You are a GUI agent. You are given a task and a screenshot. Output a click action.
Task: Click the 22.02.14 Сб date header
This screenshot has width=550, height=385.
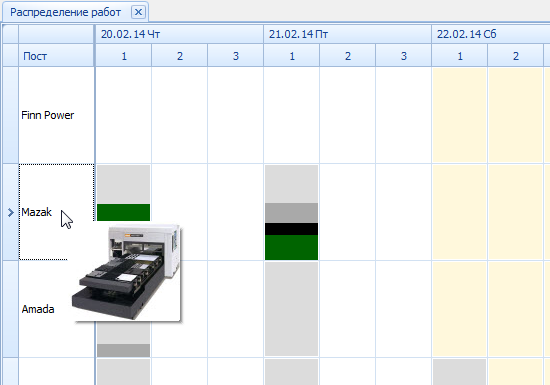pyautogui.click(x=491, y=34)
